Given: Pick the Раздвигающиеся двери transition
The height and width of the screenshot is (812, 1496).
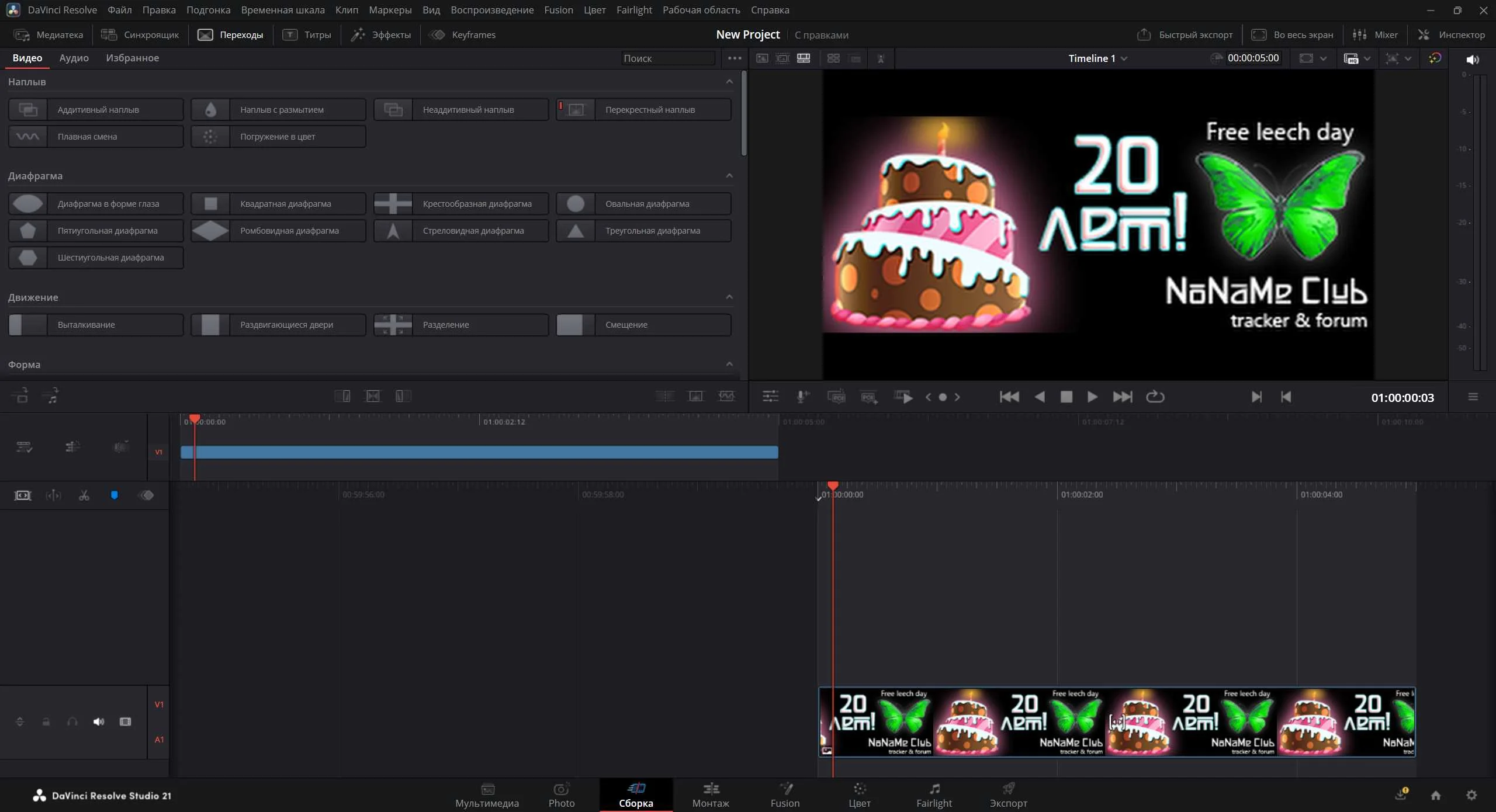Looking at the screenshot, I should (279, 325).
